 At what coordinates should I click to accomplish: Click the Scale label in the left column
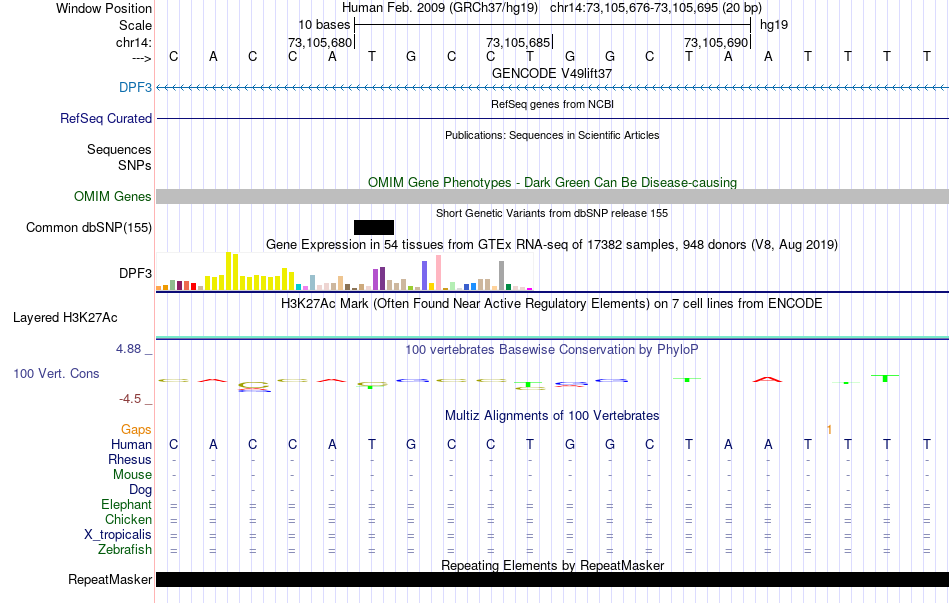[x=135, y=25]
